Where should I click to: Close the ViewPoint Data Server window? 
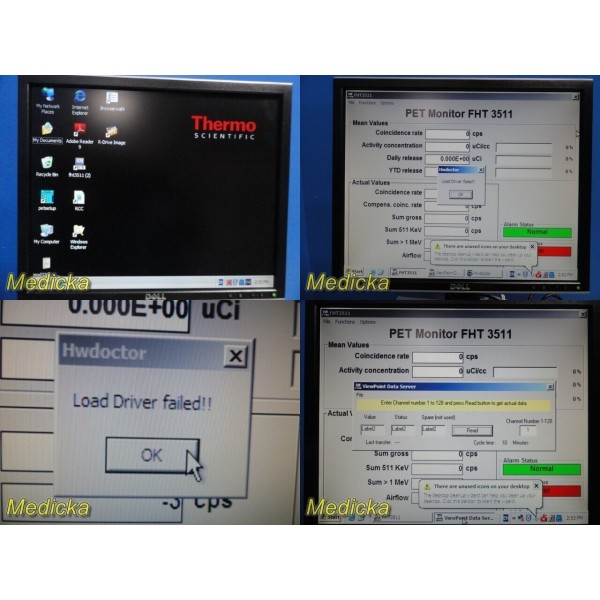tap(550, 387)
